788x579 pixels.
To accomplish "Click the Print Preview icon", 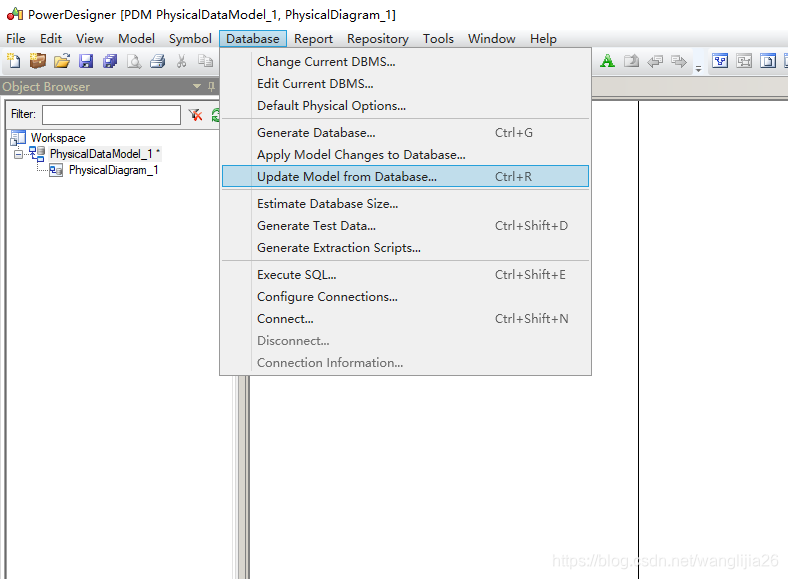I will pos(134,61).
